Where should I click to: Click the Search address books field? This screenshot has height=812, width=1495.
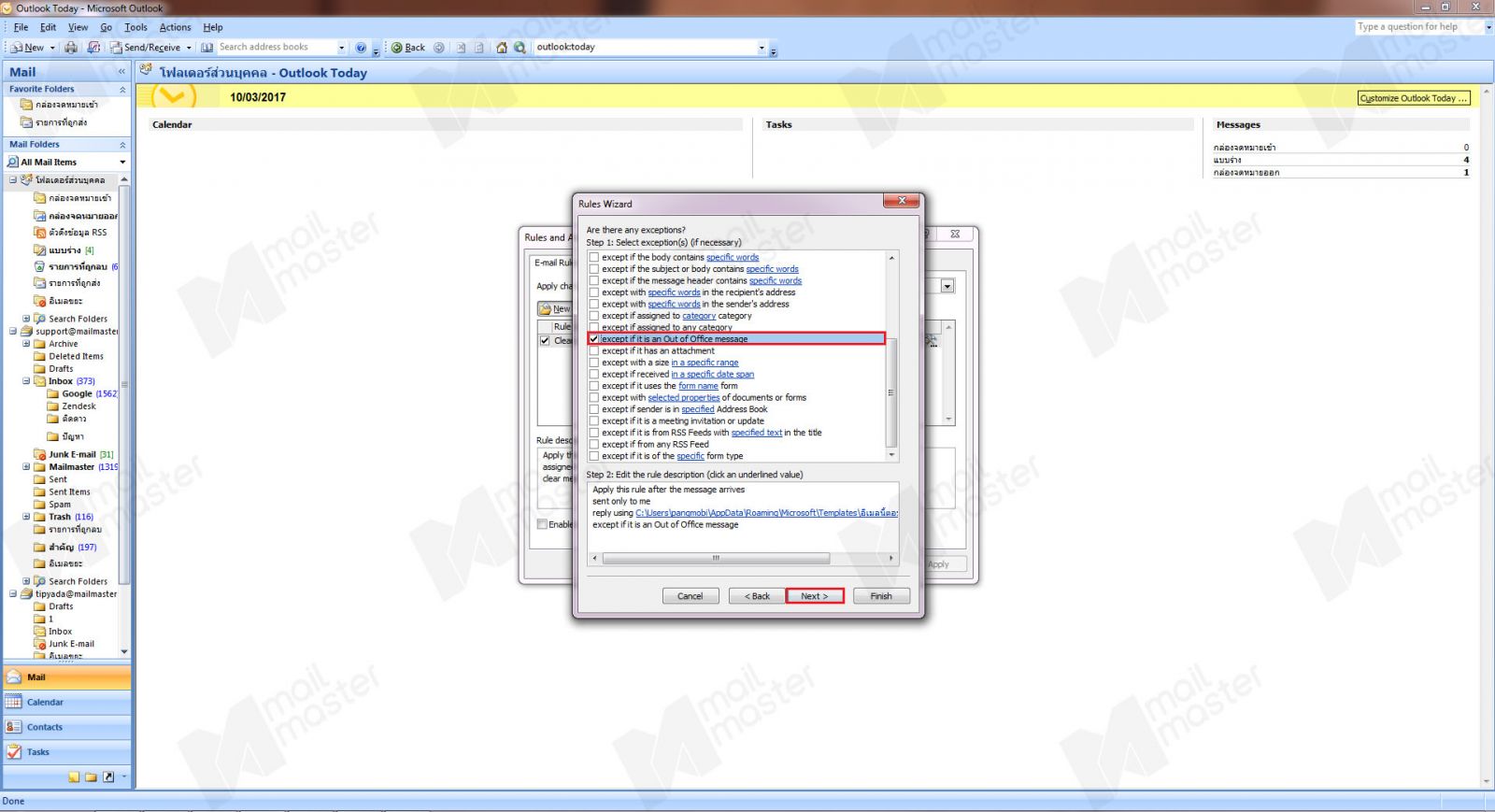click(x=276, y=47)
